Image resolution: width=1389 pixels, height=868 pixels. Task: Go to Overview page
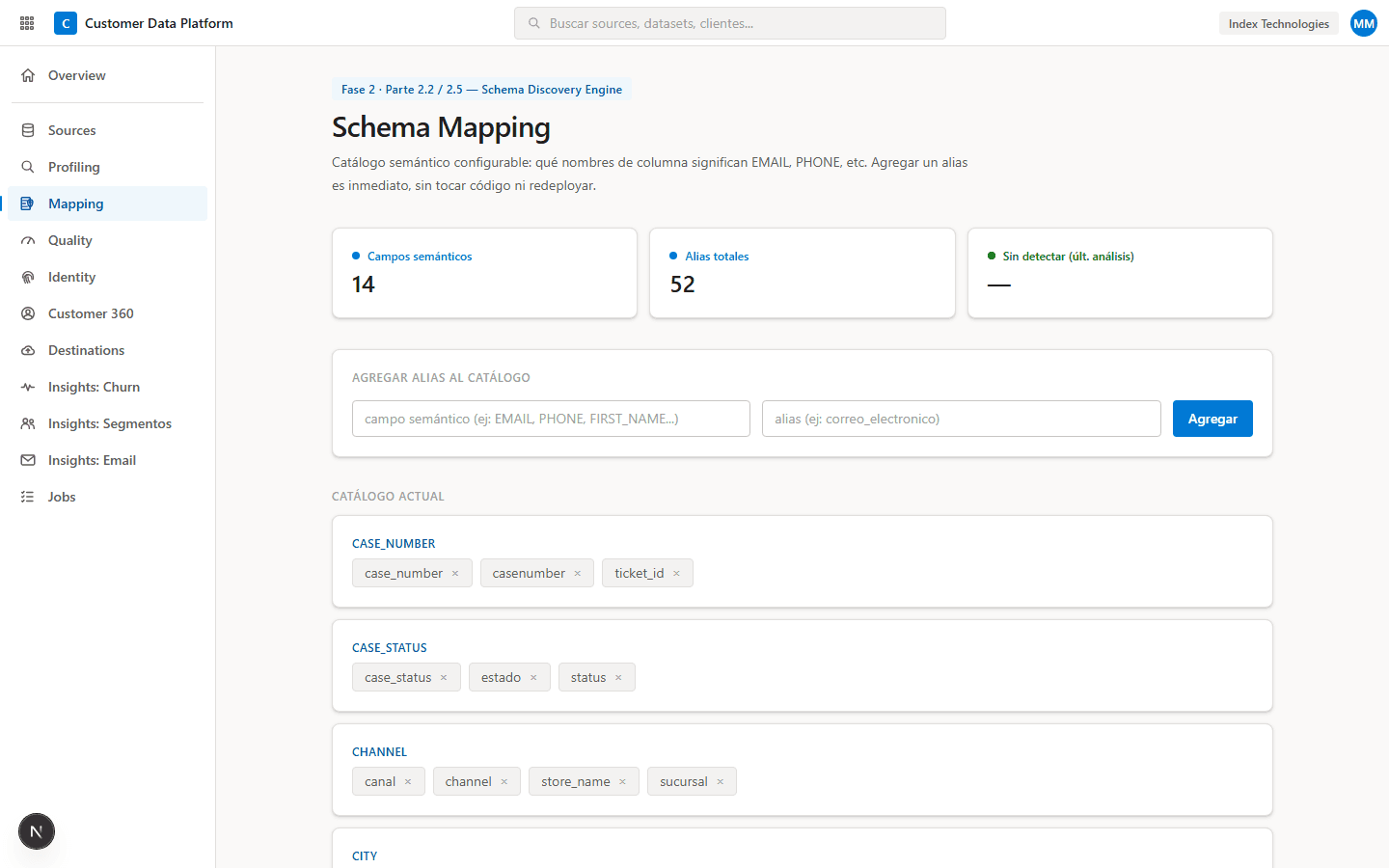pyautogui.click(x=107, y=75)
